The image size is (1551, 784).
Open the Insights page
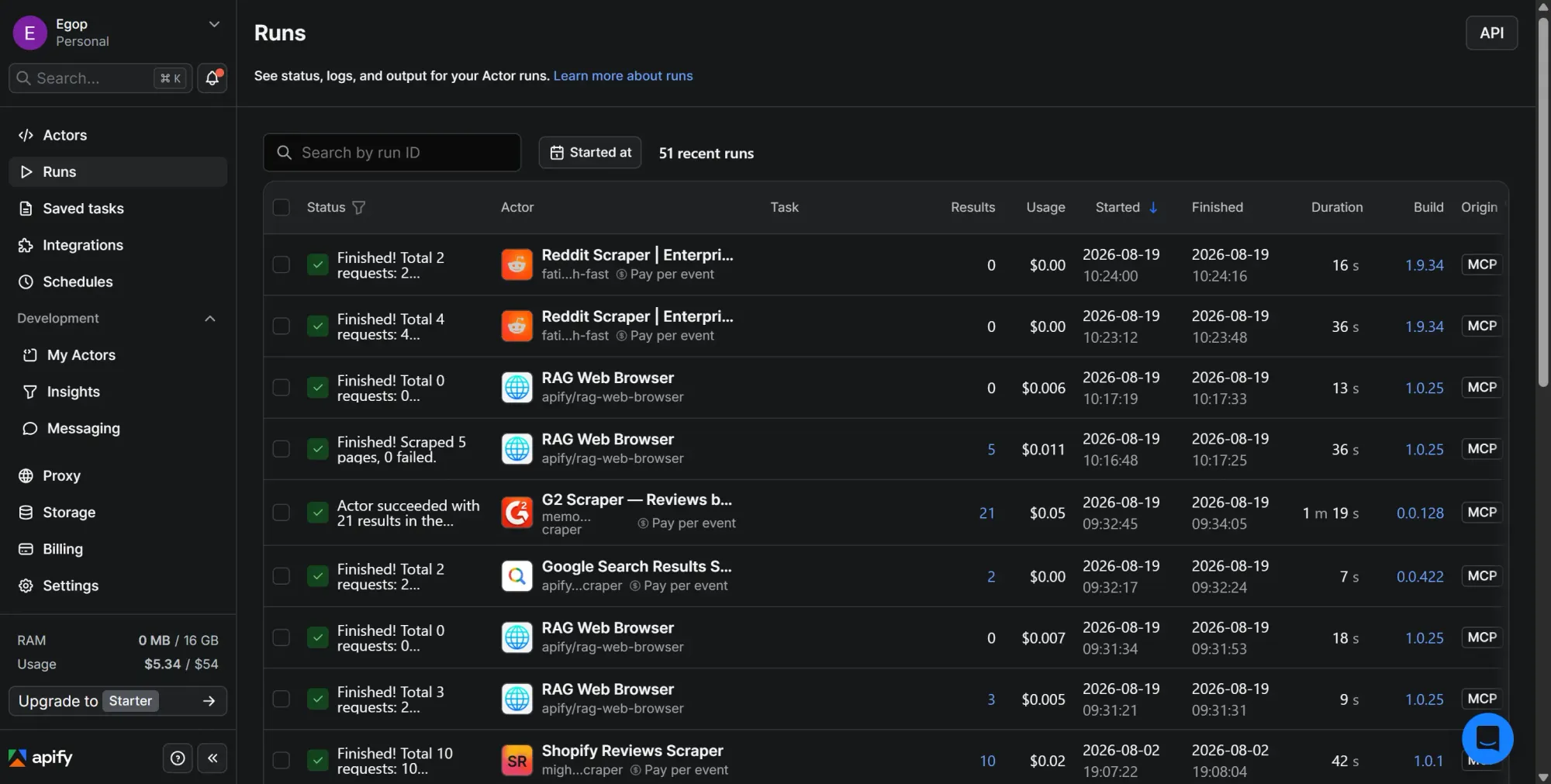click(x=118, y=392)
